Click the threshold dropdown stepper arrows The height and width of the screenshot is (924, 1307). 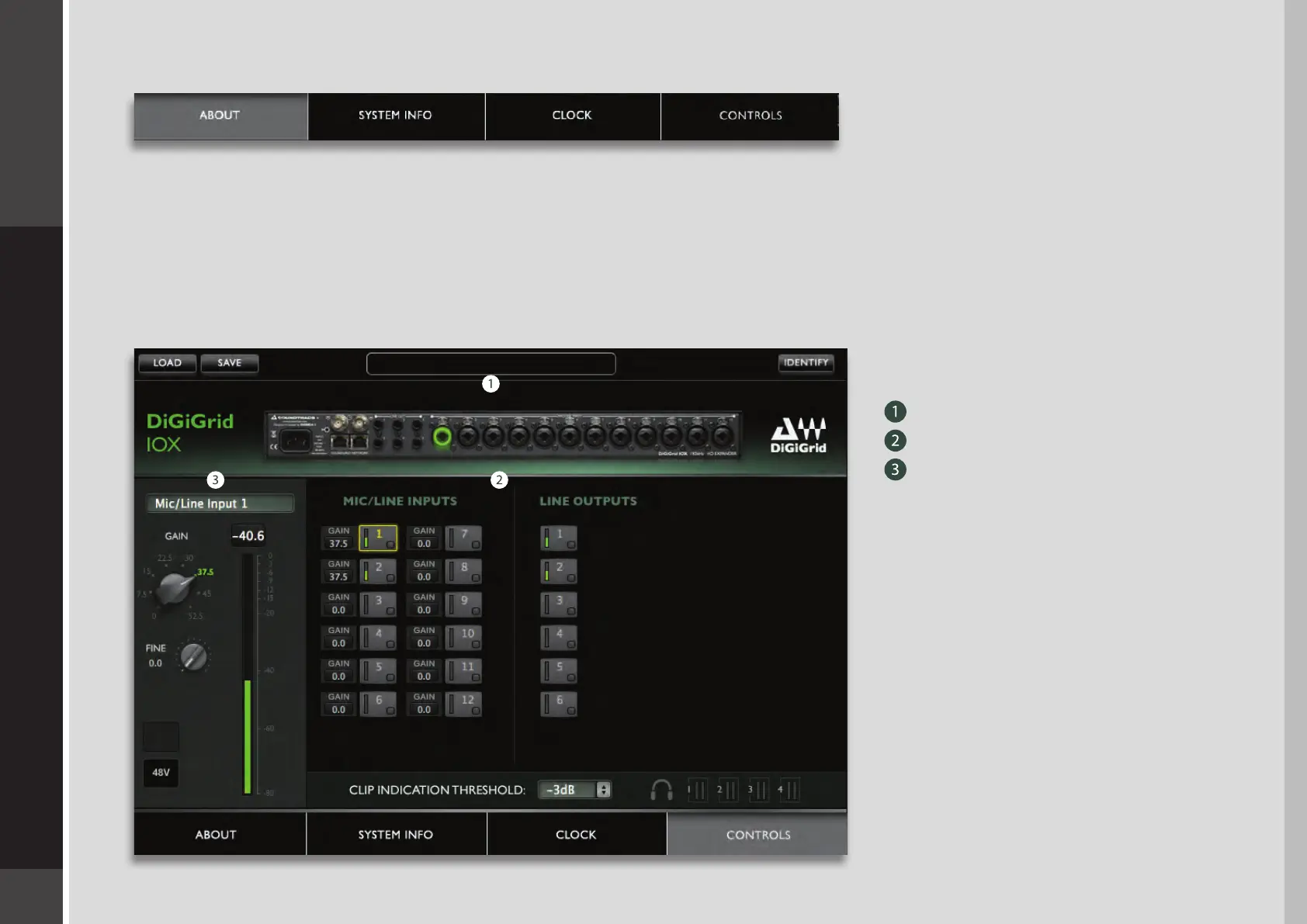(x=603, y=790)
